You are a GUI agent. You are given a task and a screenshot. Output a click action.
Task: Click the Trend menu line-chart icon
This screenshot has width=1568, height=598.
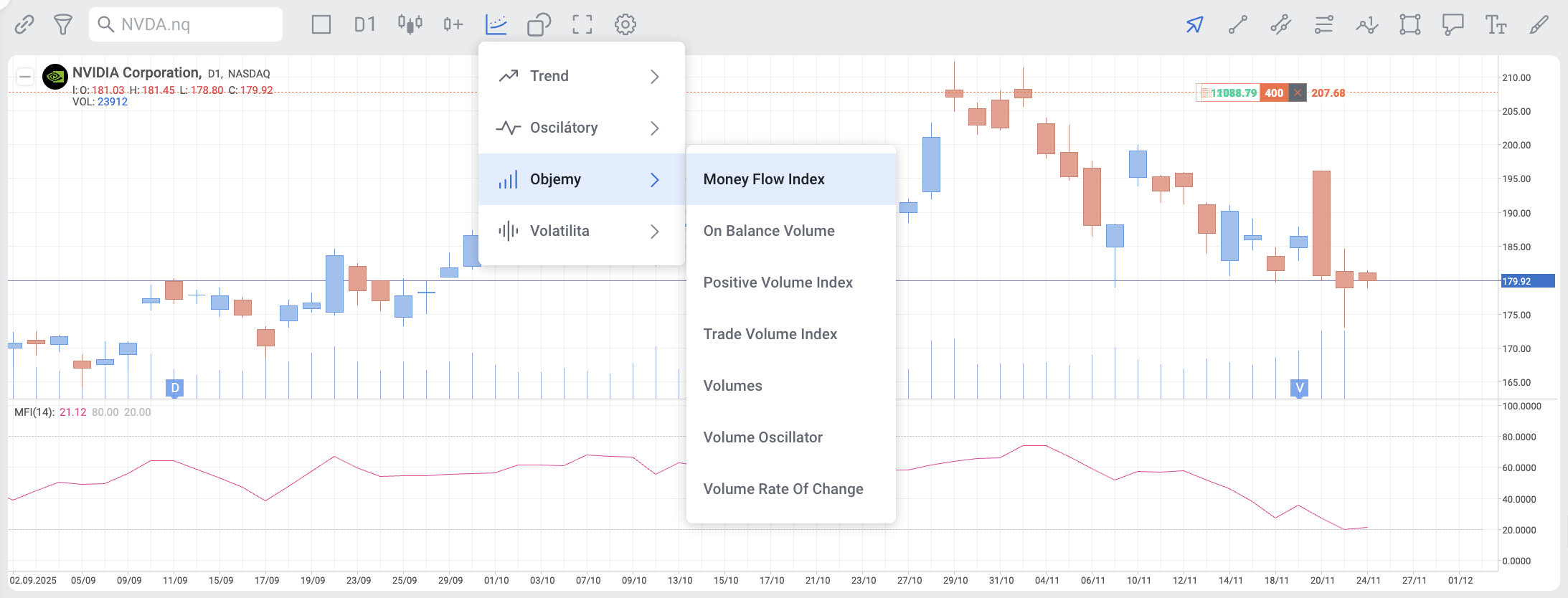(x=509, y=76)
